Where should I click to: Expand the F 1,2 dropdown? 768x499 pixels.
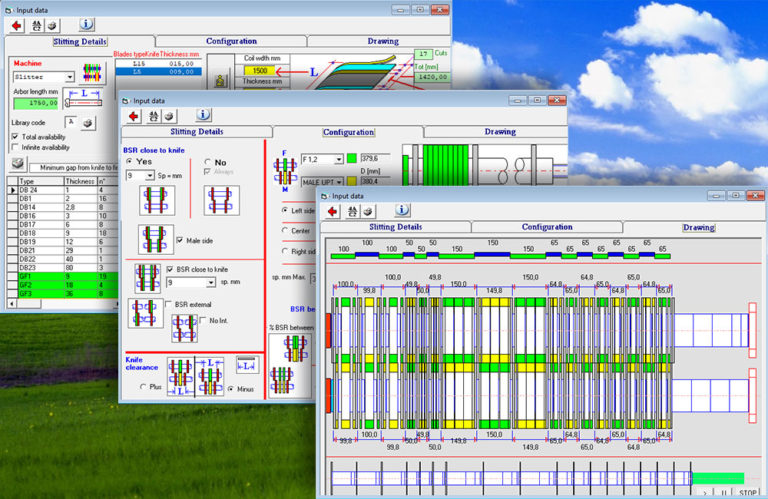click(x=338, y=159)
